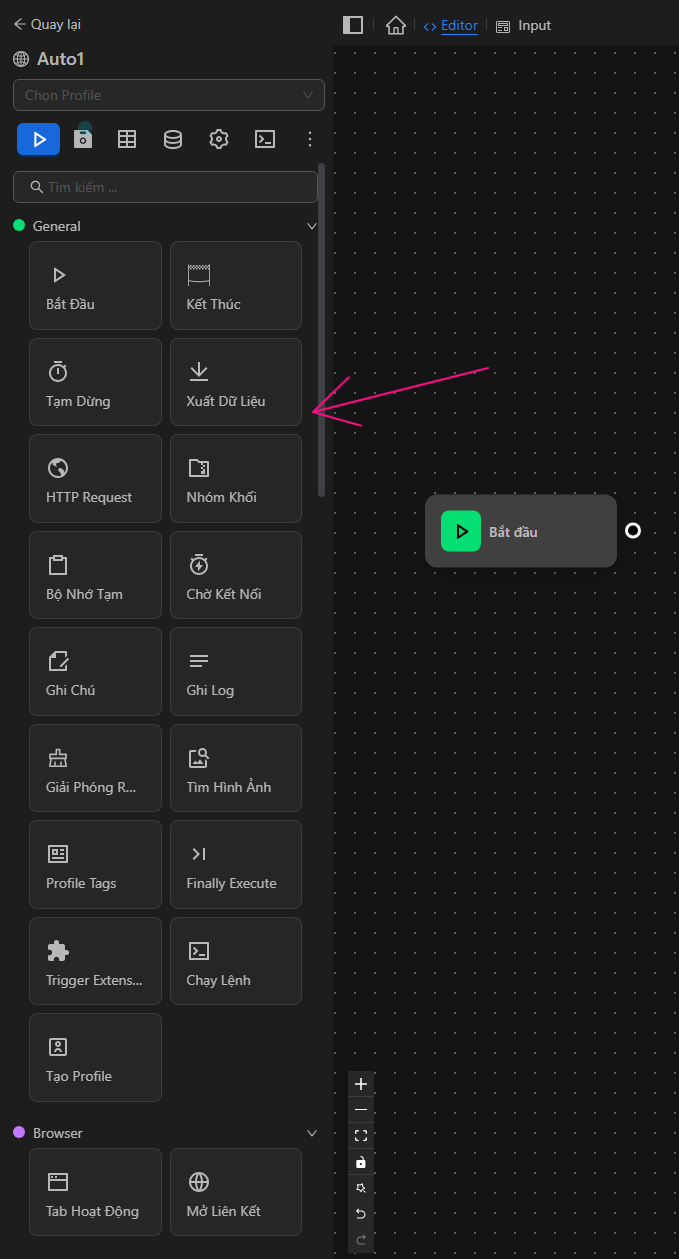The width and height of the screenshot is (679, 1259).
Task: Open the database storage icon
Action: (173, 139)
